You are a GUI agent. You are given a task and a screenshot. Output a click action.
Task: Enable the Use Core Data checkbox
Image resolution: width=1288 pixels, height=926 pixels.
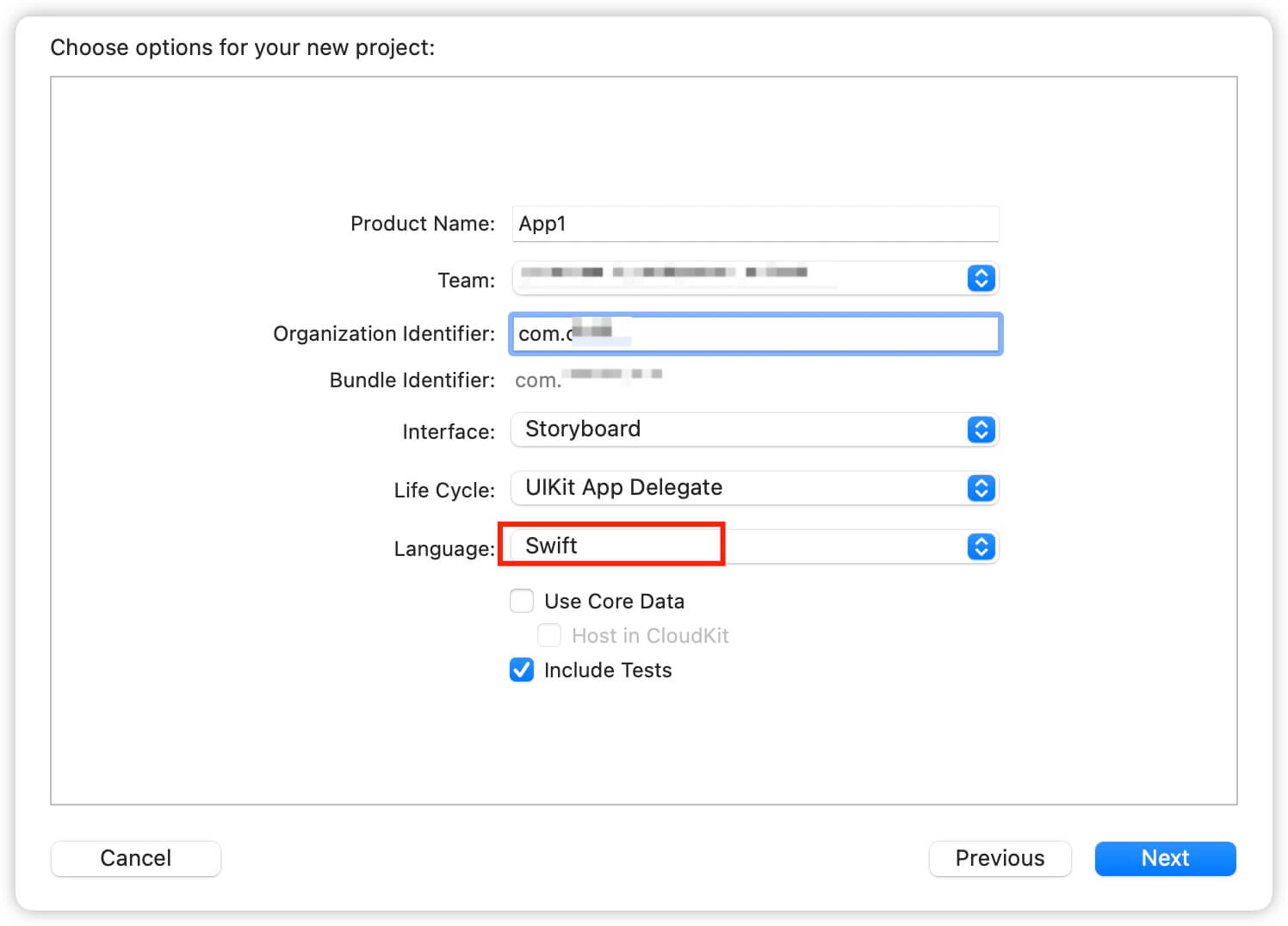[x=522, y=601]
